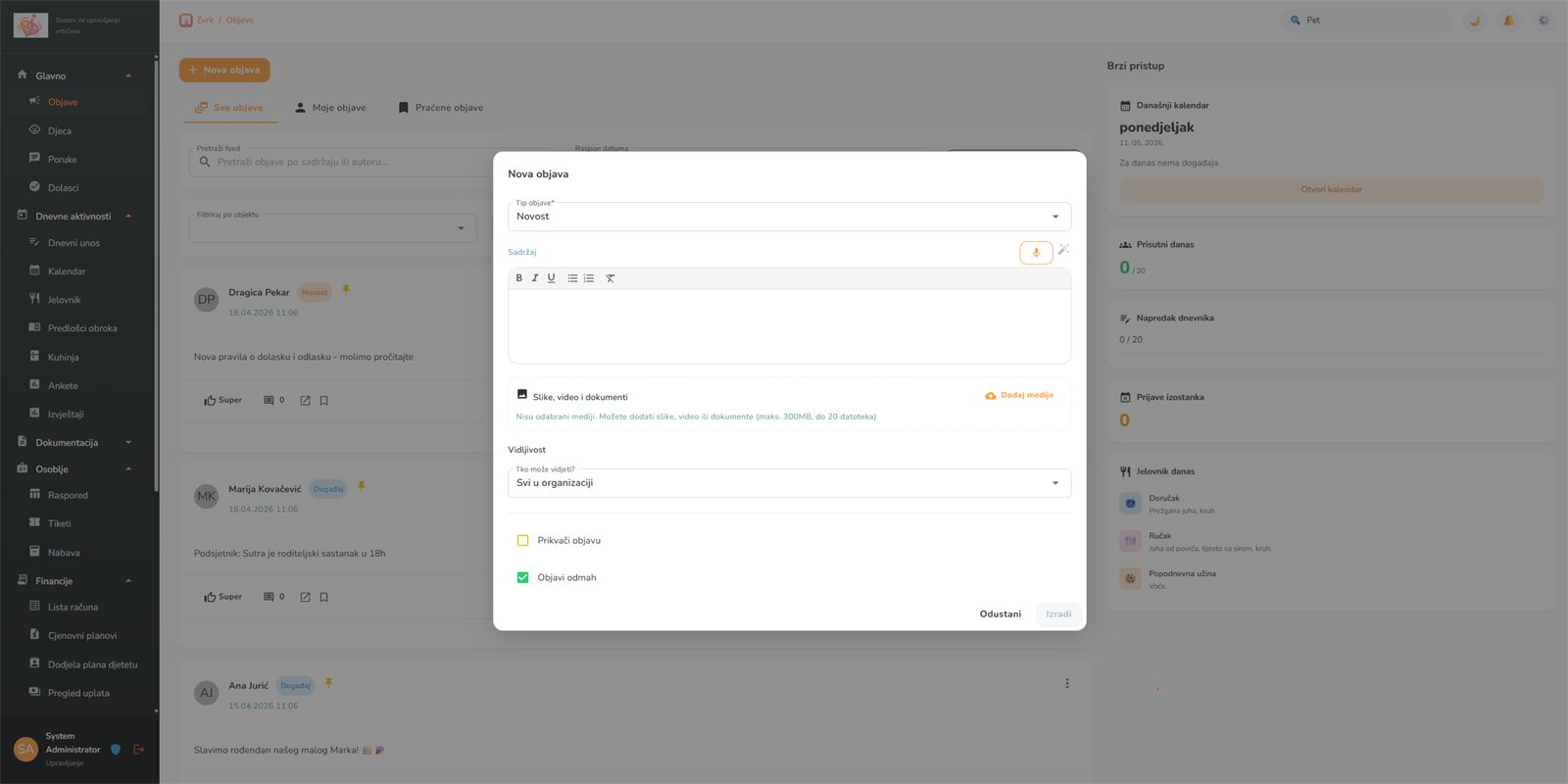The height and width of the screenshot is (784, 1568).
Task: Open Djeca in the sidebar
Action: coord(60,130)
